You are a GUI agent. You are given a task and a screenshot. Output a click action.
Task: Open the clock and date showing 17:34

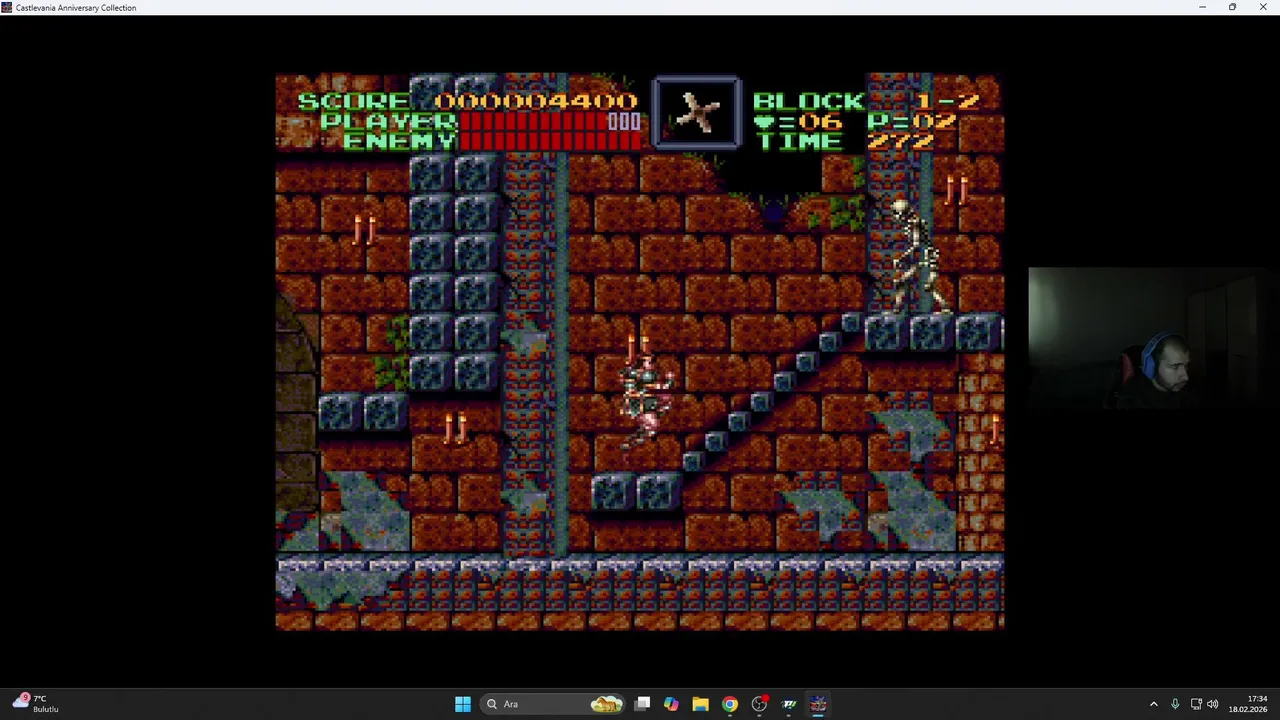tap(1248, 704)
